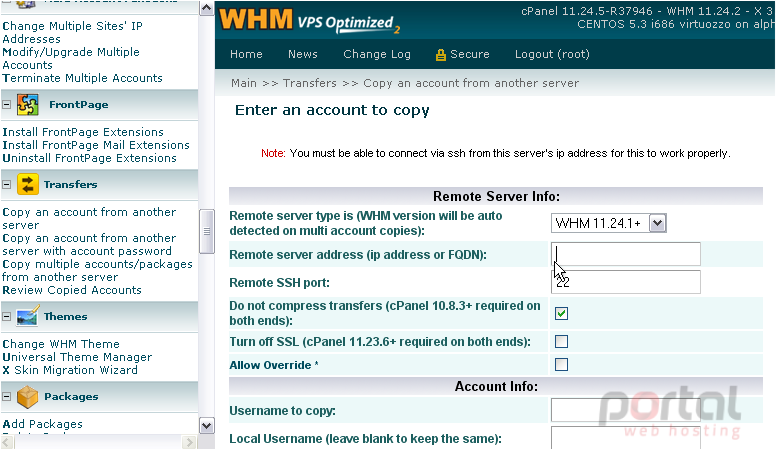Open Install FrontPage Extensions link

point(83,132)
